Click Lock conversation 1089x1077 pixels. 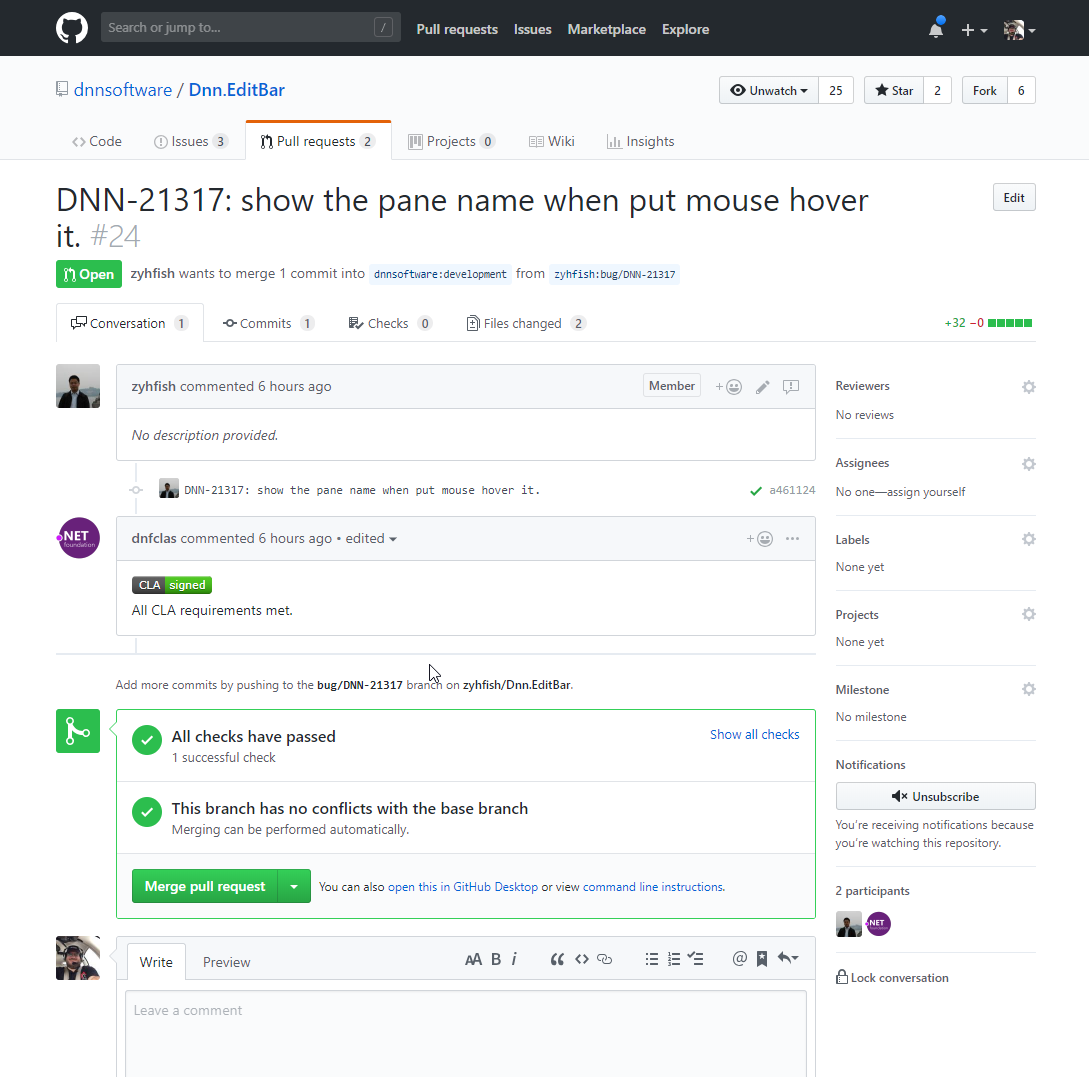(892, 977)
